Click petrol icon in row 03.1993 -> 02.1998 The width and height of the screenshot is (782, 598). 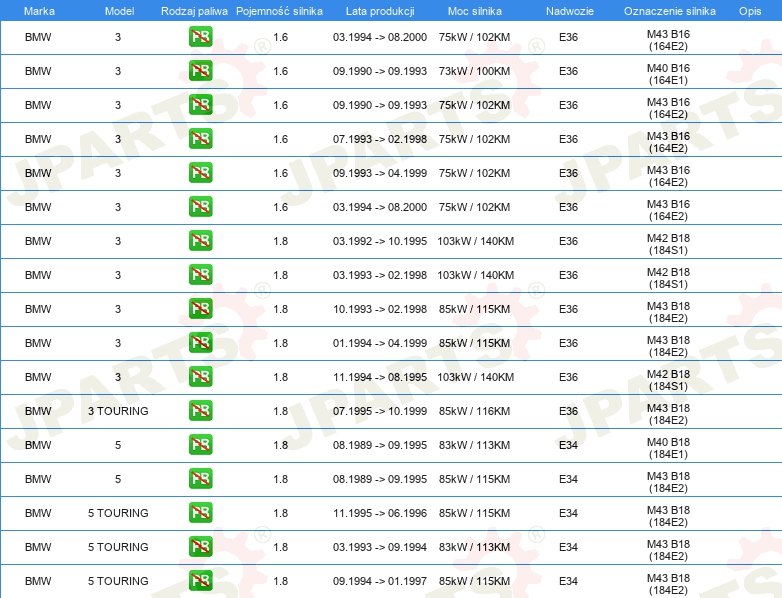(x=200, y=275)
